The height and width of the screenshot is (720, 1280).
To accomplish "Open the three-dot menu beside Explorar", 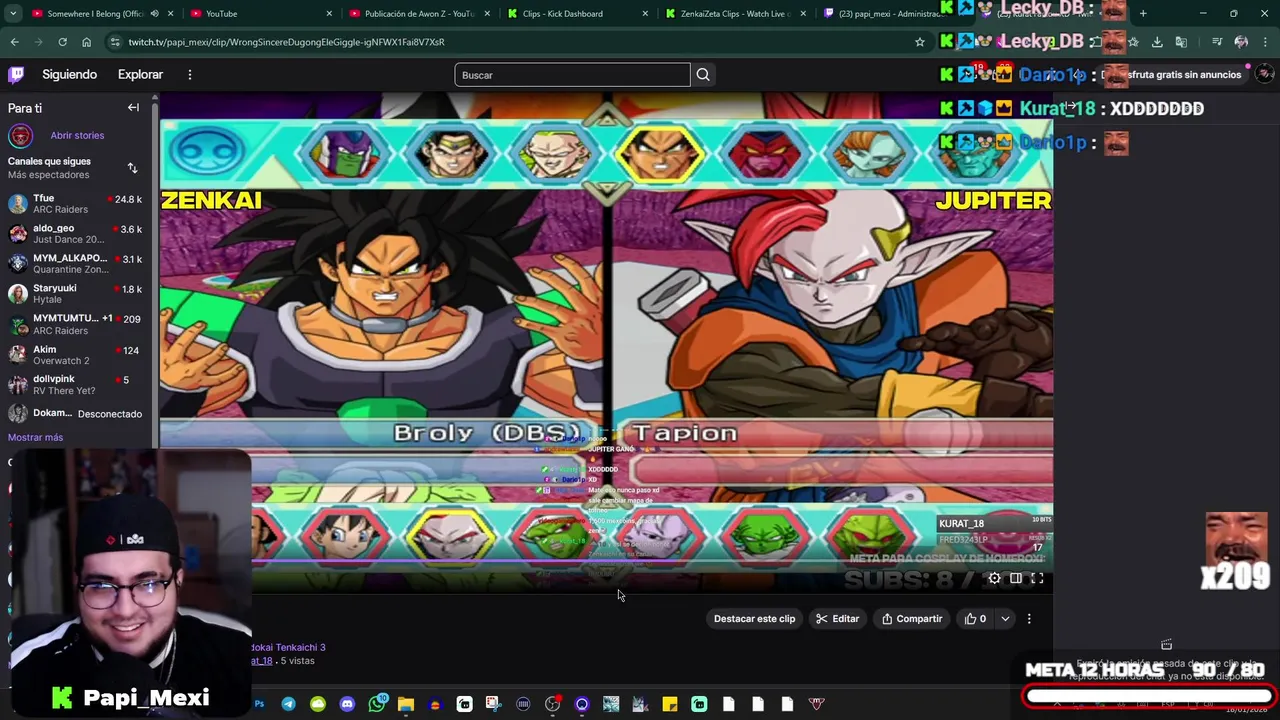I will pos(189,75).
